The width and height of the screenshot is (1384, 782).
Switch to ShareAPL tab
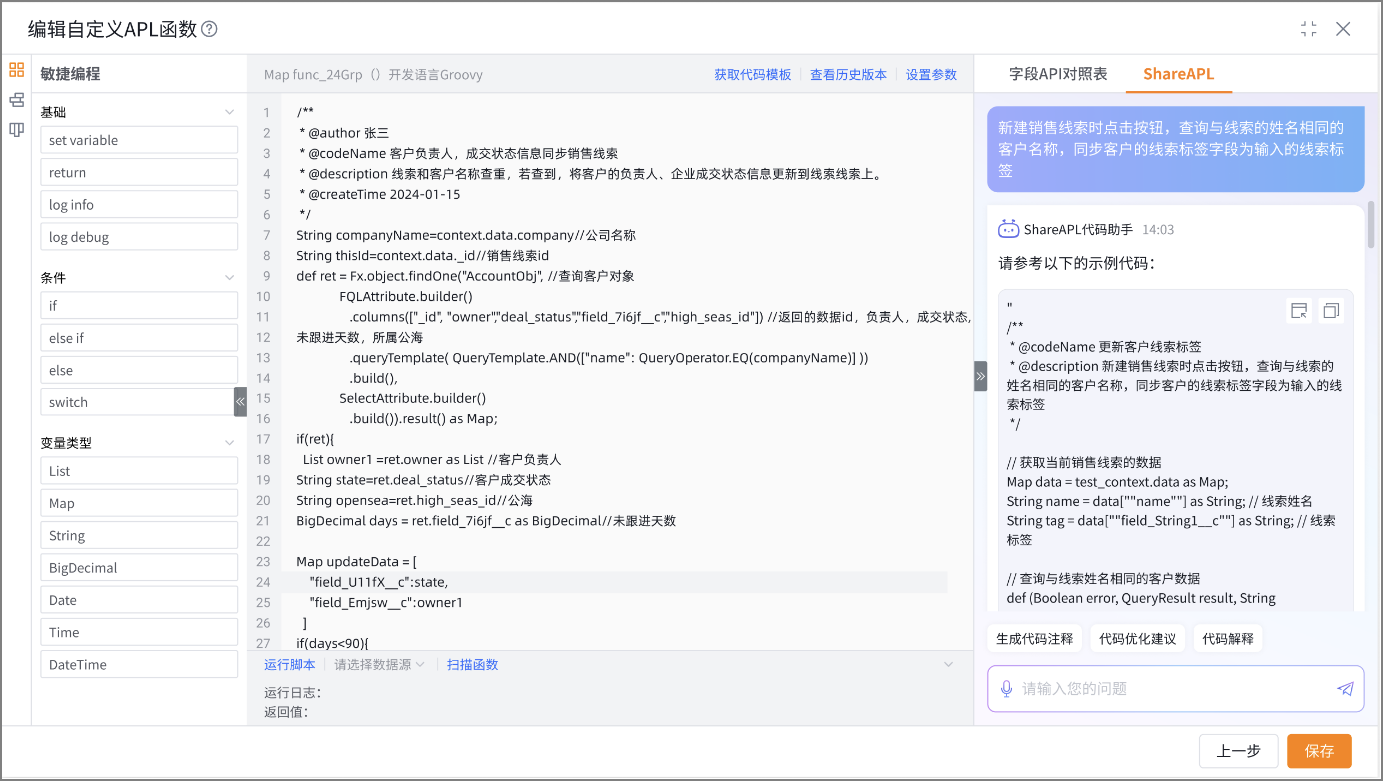pyautogui.click(x=1178, y=74)
